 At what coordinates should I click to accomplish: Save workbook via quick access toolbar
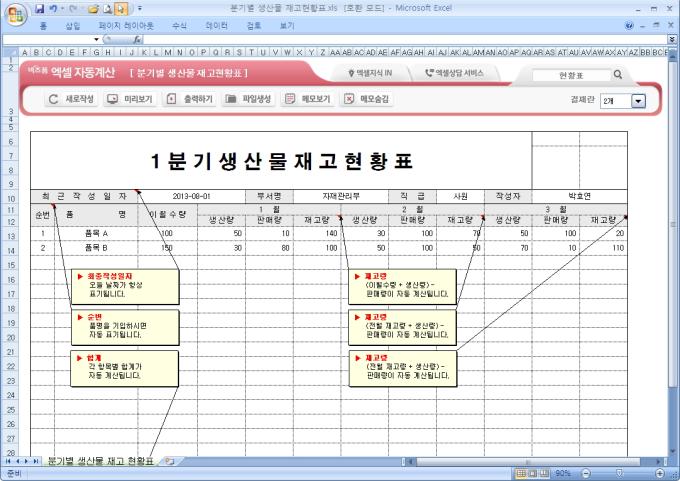pyautogui.click(x=39, y=8)
